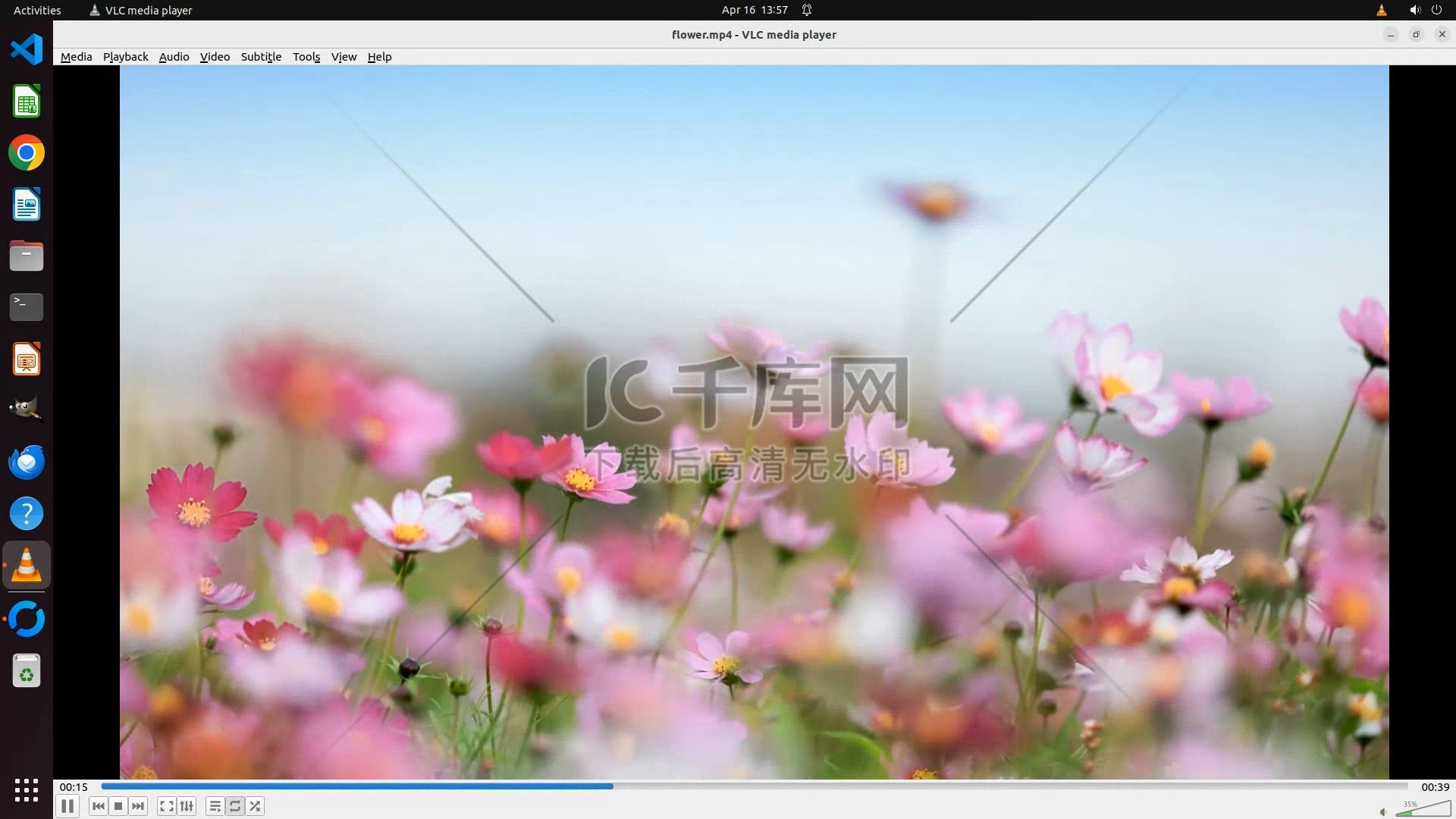Jump to the next media item
The width and height of the screenshot is (1456, 819).
point(138,806)
